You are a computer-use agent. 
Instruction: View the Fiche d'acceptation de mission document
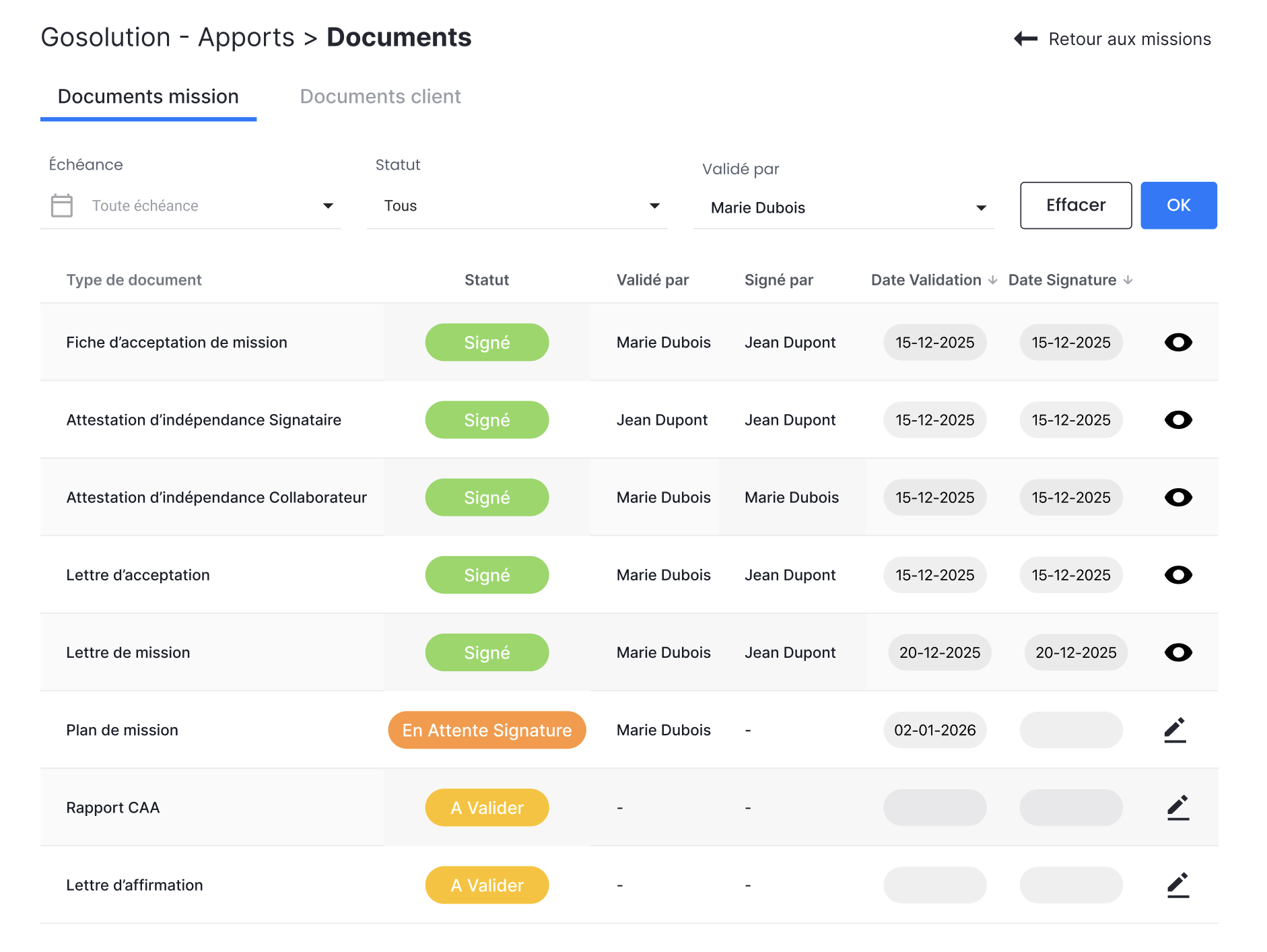click(x=1177, y=343)
